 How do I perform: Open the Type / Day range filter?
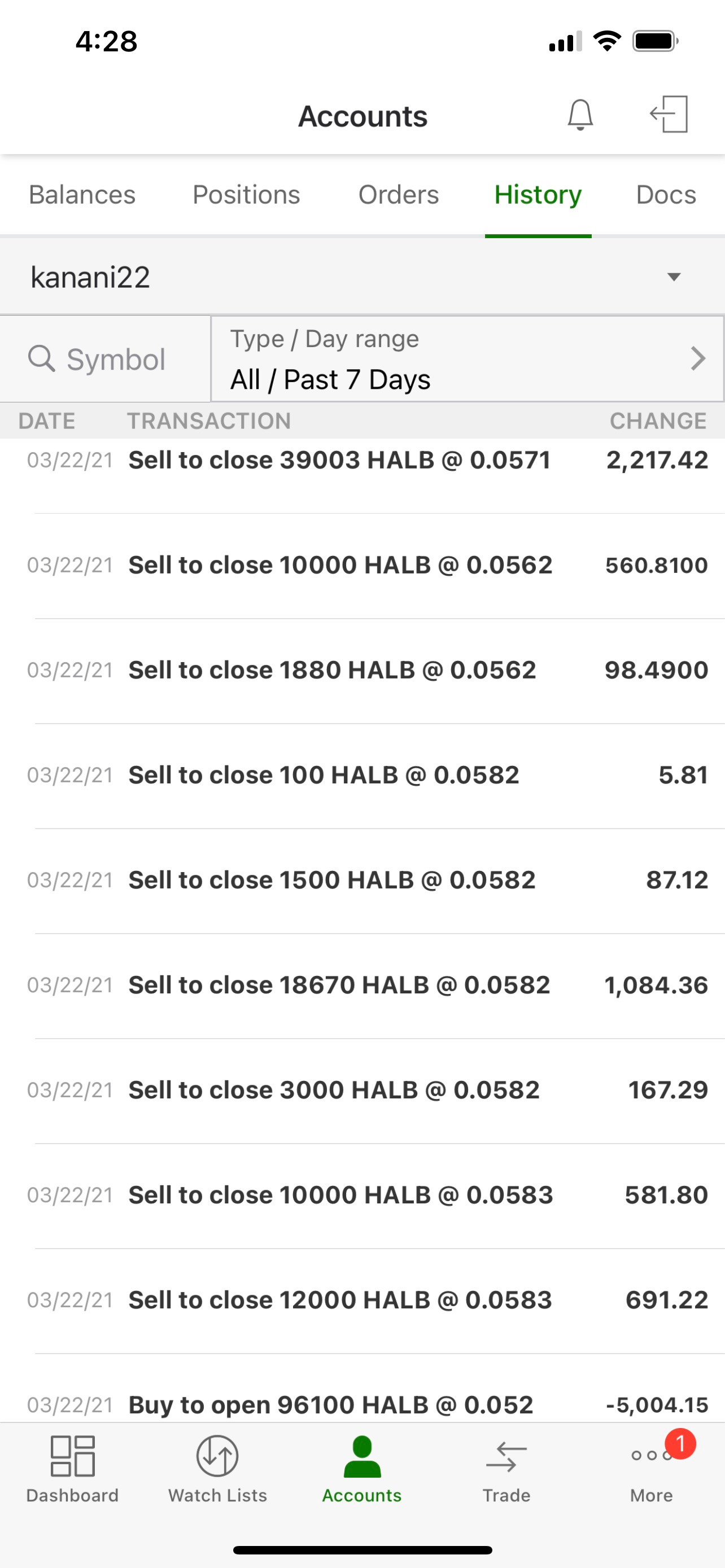(451, 359)
